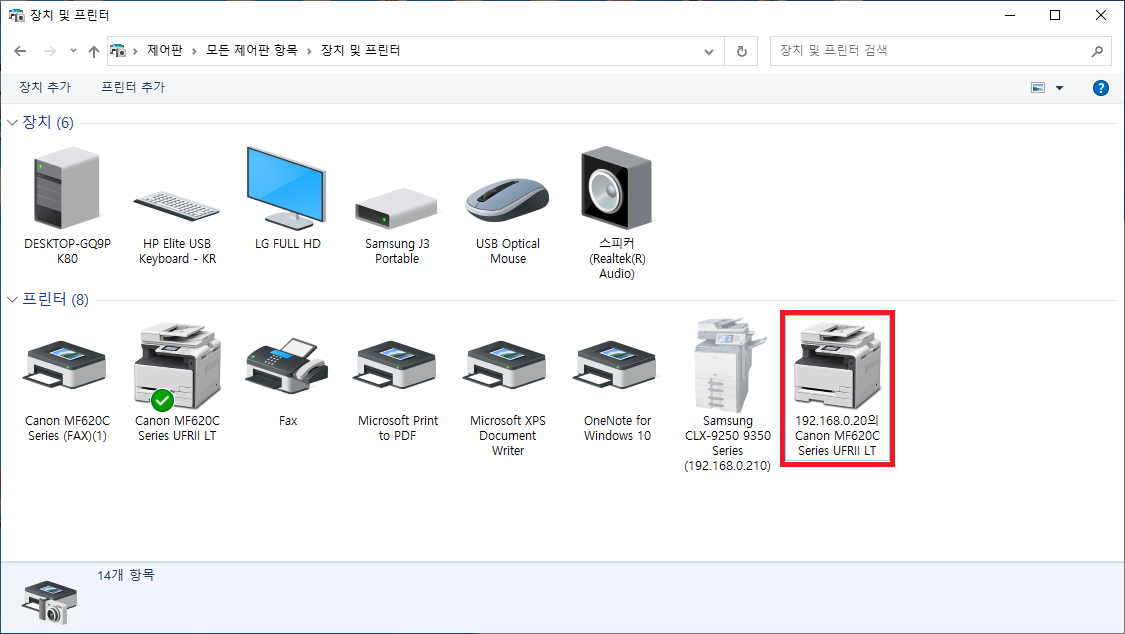Viewport: 1125px width, 634px height.
Task: Click the 장치 추가 button
Action: 44,87
